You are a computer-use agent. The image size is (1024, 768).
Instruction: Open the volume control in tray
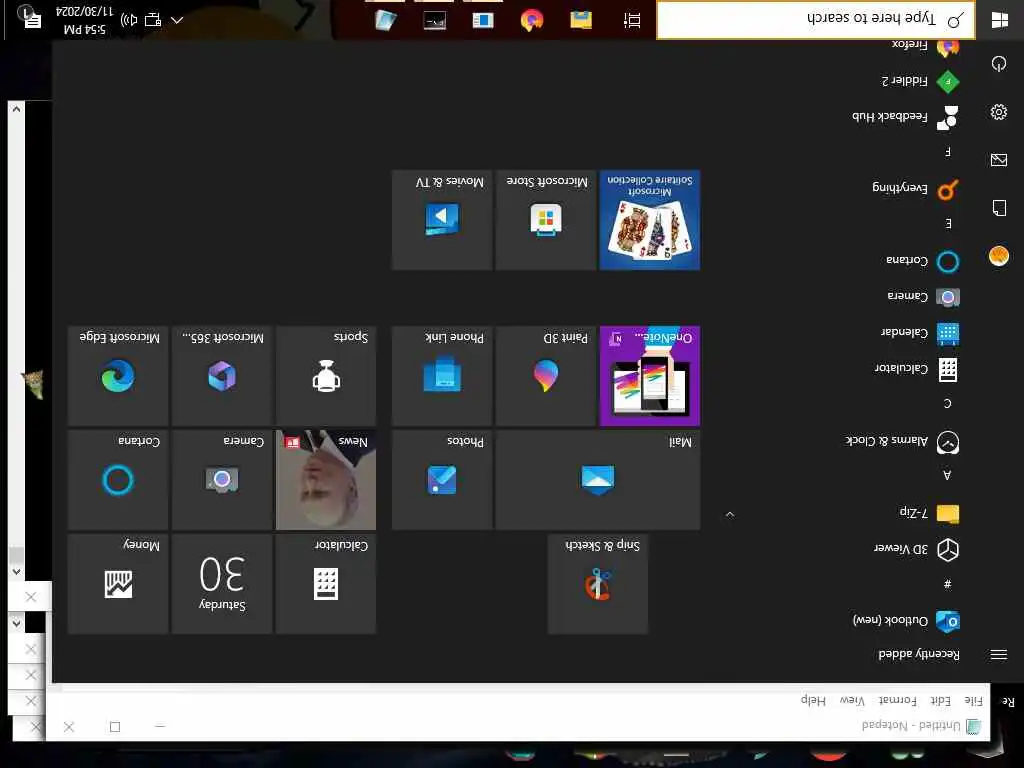point(129,20)
